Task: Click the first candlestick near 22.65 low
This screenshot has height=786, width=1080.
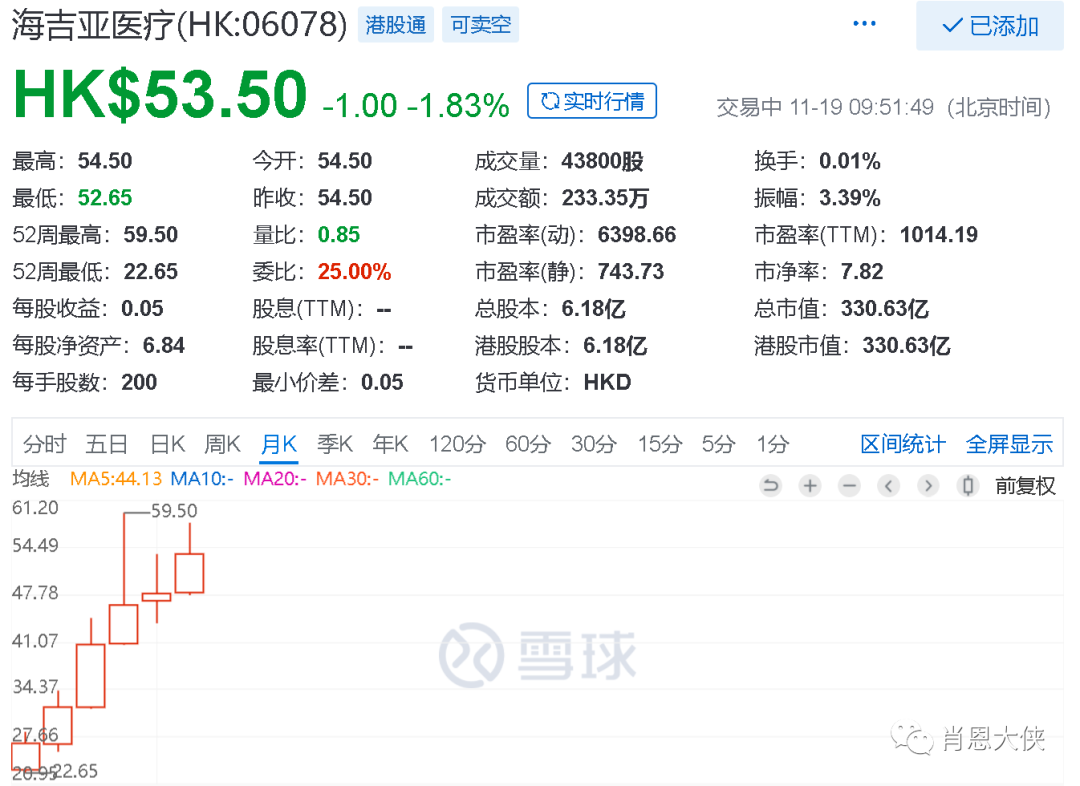Action: click(x=25, y=756)
